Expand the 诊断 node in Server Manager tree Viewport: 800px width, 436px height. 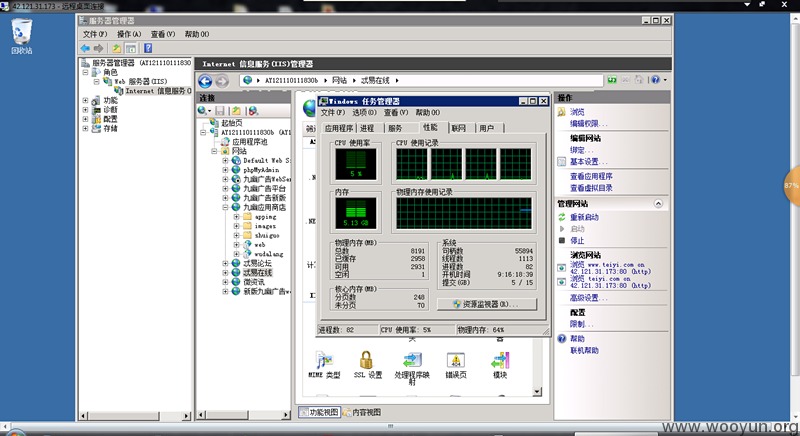(86, 110)
